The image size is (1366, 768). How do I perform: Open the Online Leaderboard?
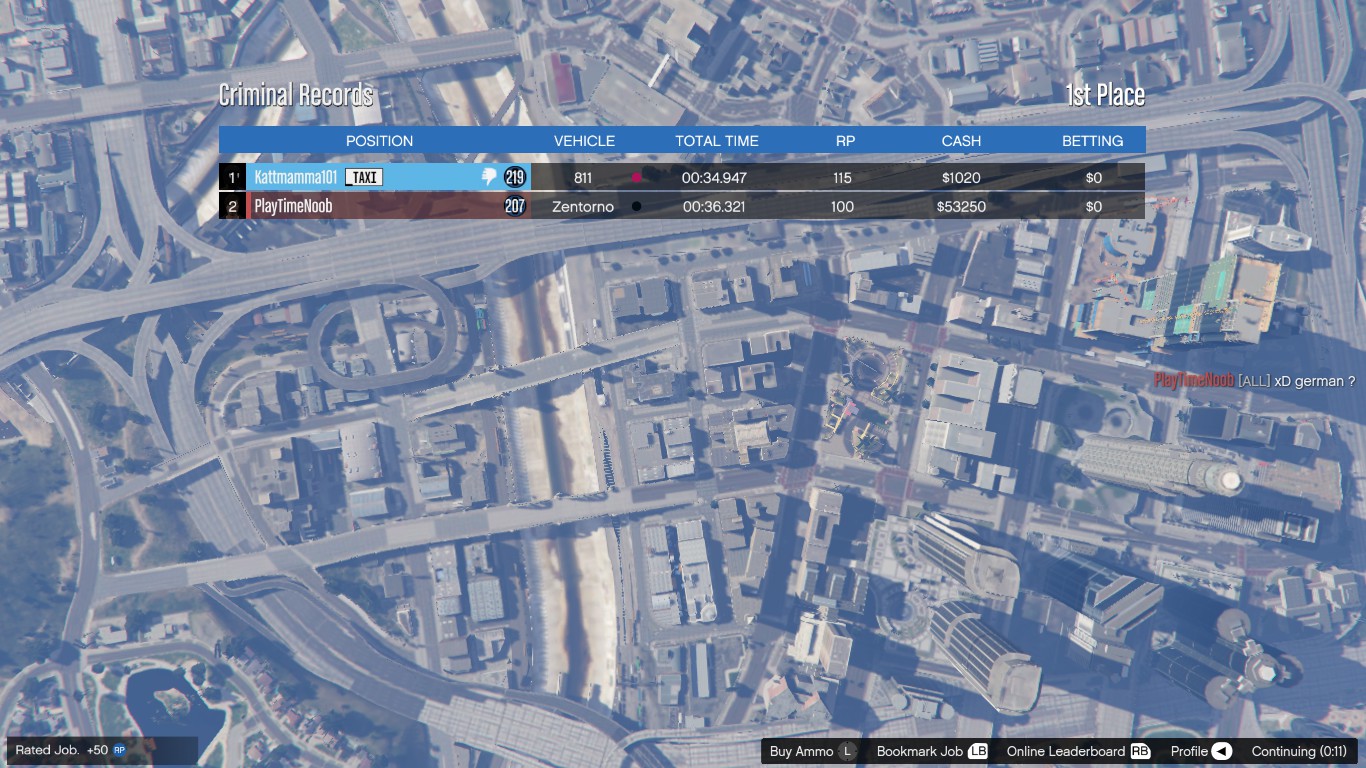(x=1065, y=751)
